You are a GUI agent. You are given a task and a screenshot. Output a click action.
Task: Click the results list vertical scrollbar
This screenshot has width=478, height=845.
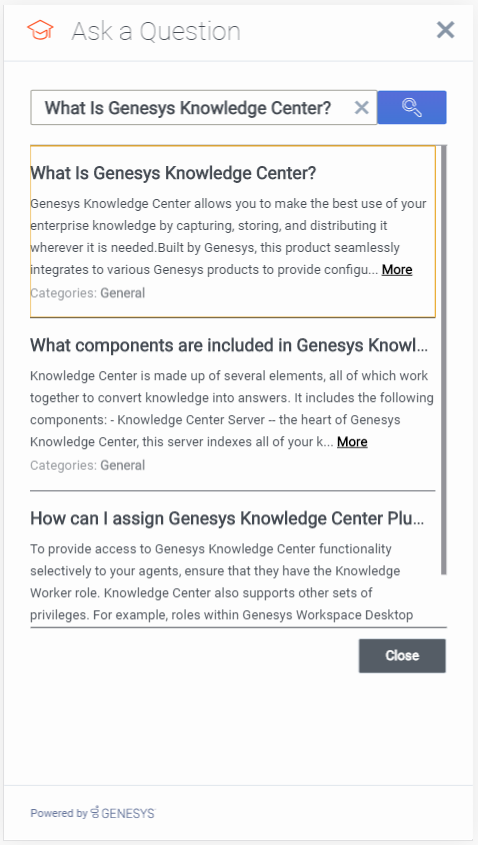pyautogui.click(x=444, y=359)
